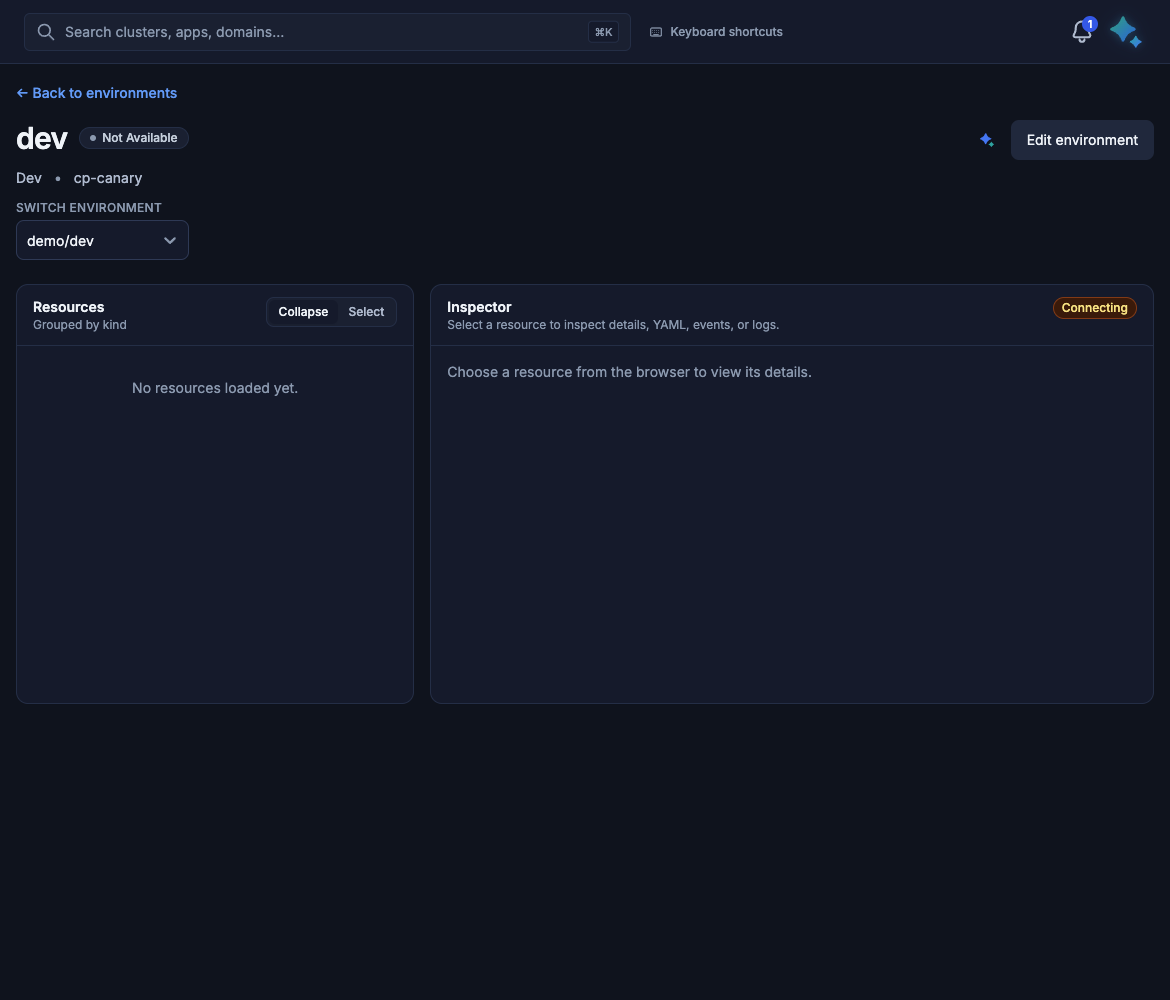Click the Inspector panel heading

(479, 307)
